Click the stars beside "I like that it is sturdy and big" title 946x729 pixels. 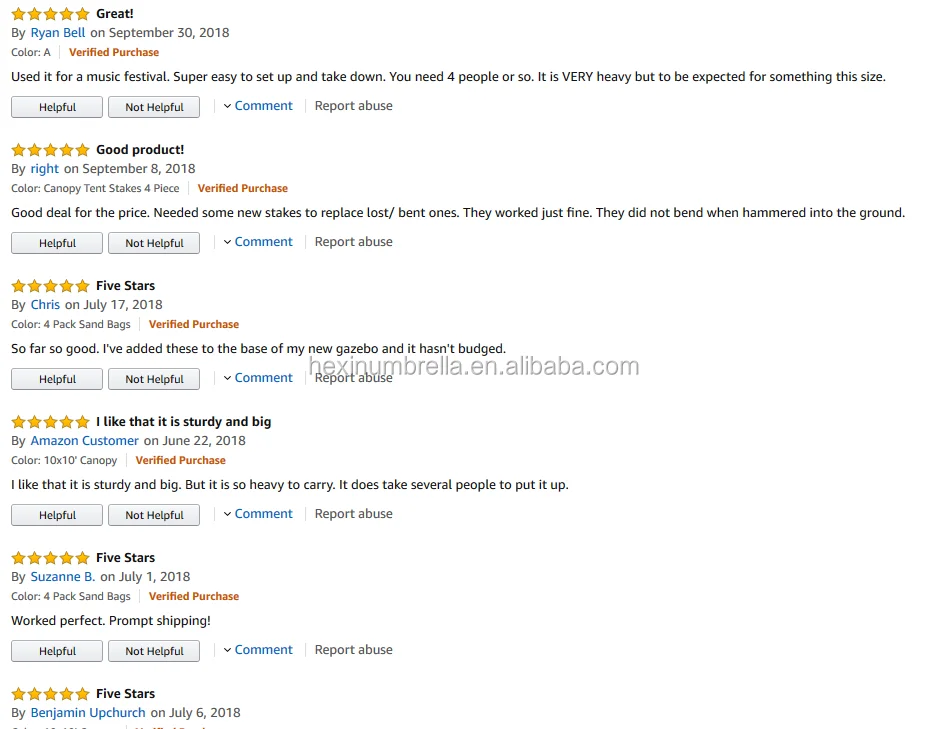(x=50, y=422)
